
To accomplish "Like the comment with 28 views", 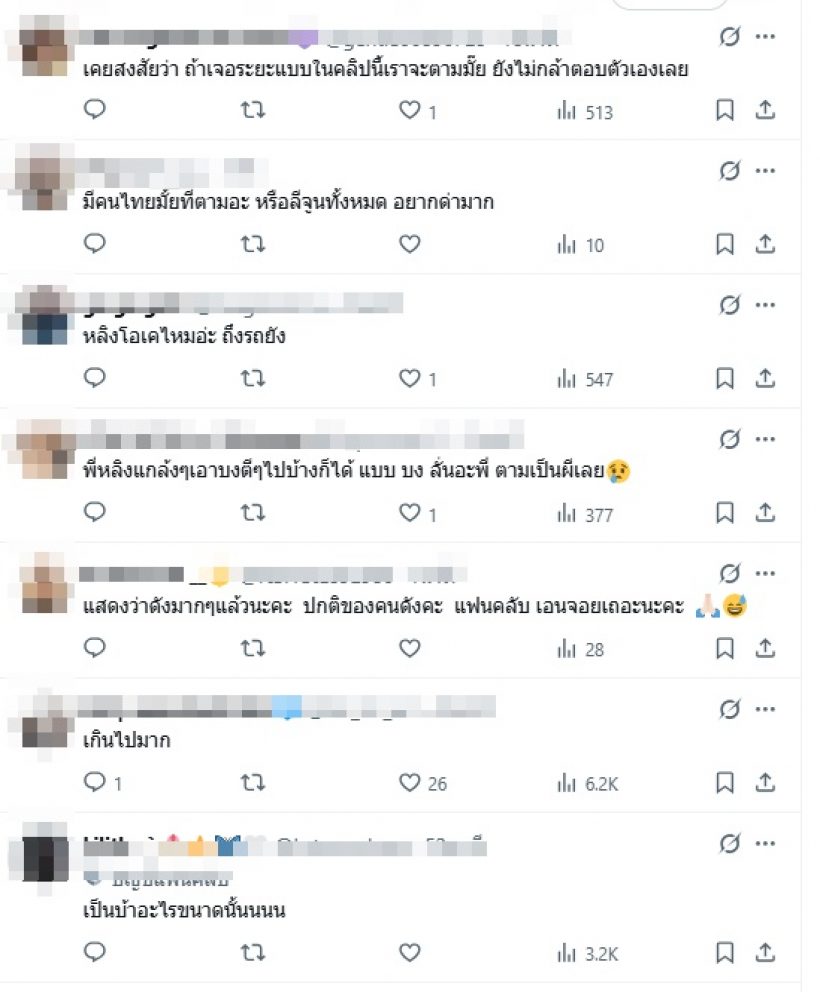I will point(409,648).
